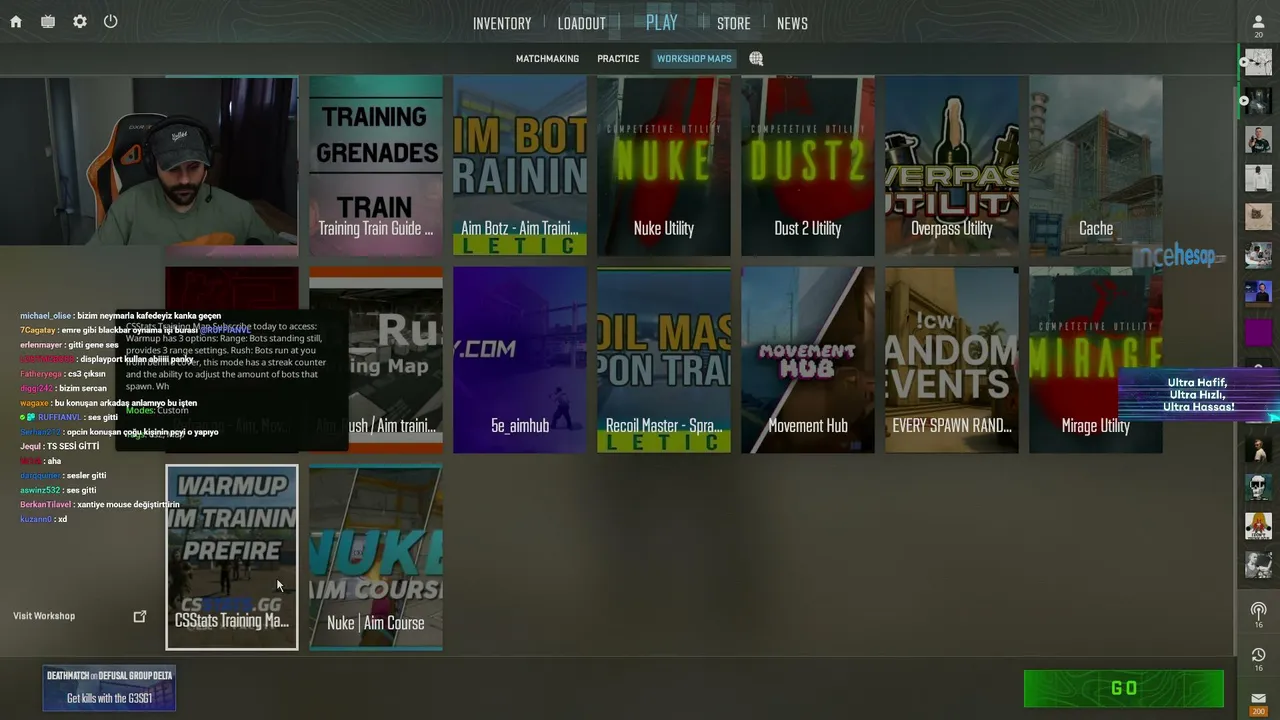Select the CSStats Training Map tile

[x=232, y=557]
